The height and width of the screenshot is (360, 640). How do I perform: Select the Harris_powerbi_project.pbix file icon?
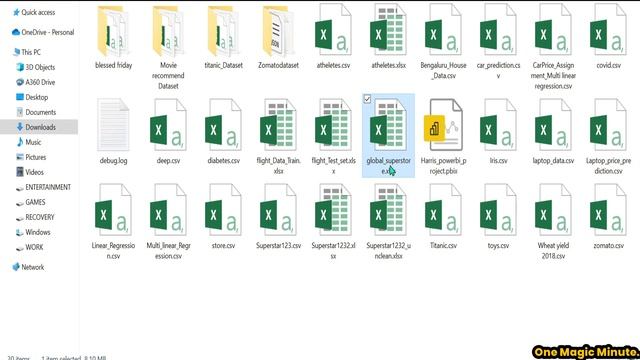(x=443, y=124)
